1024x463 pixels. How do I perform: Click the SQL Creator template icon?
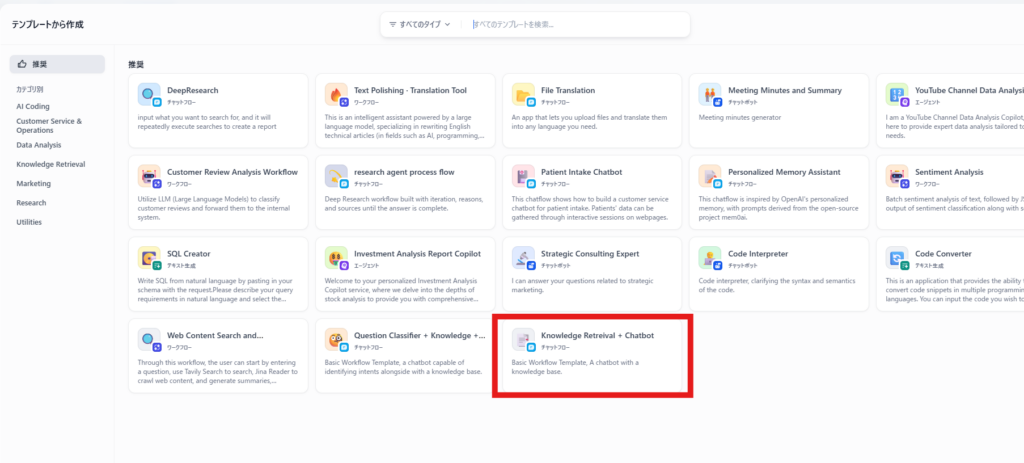[149, 259]
